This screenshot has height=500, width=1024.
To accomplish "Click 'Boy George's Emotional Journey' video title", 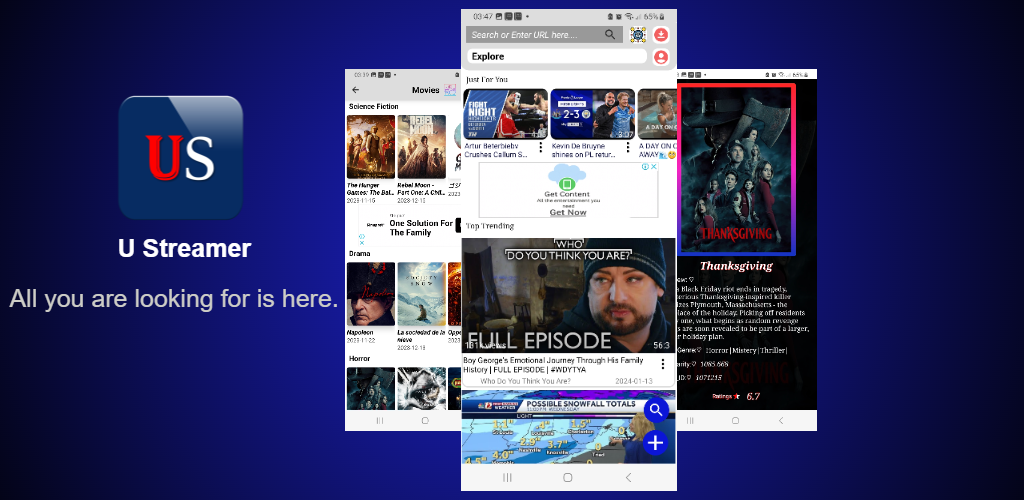I will [x=553, y=365].
